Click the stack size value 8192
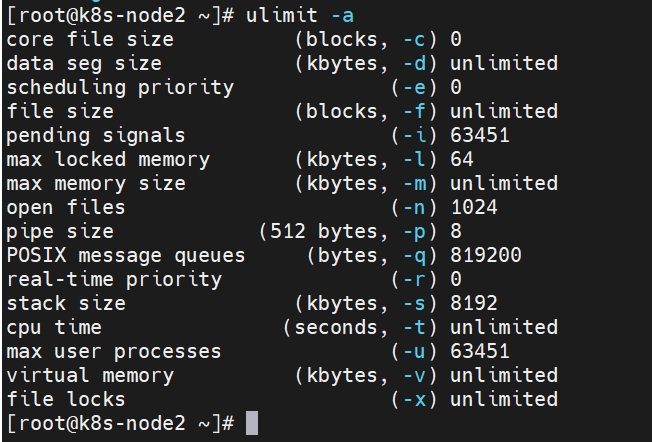Screen dimensions: 652x442 pos(474,303)
